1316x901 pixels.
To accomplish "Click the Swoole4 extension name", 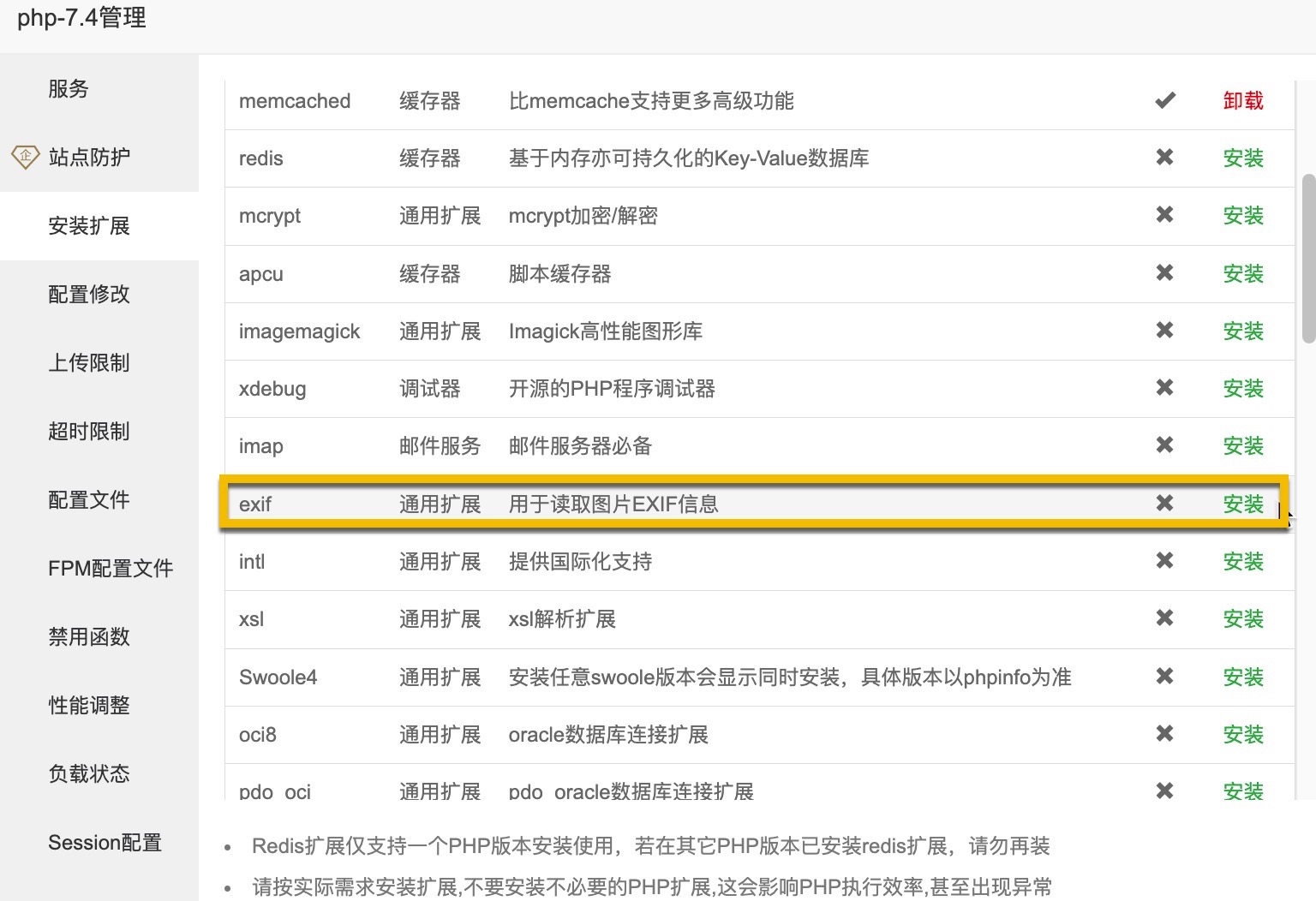I will click(x=278, y=677).
